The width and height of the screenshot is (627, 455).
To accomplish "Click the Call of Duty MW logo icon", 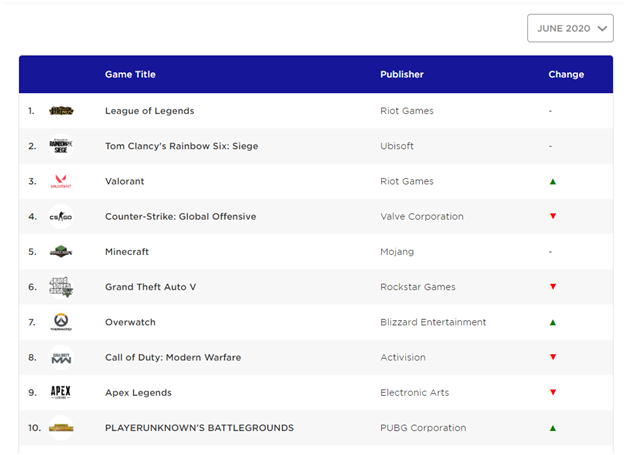I will 61,357.
